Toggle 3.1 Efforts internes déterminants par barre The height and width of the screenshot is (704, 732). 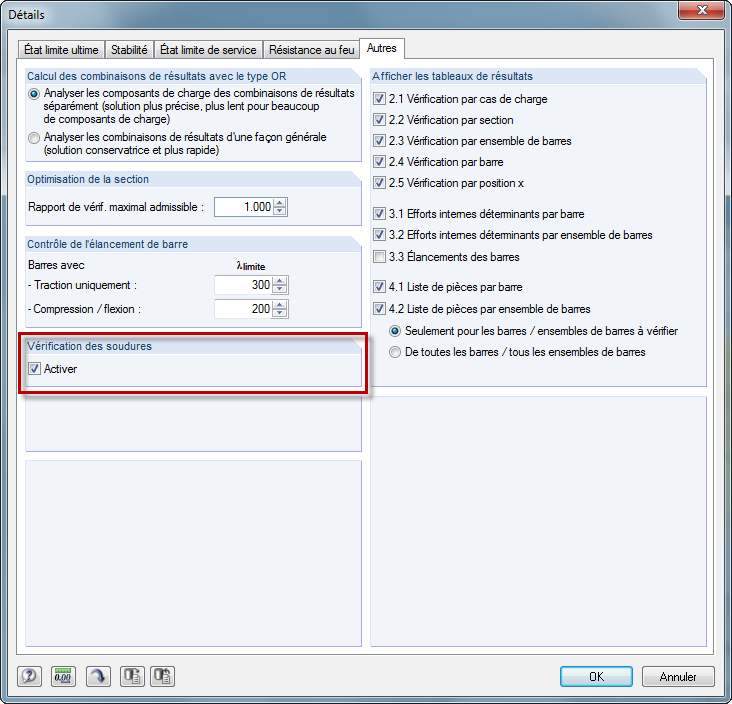379,214
